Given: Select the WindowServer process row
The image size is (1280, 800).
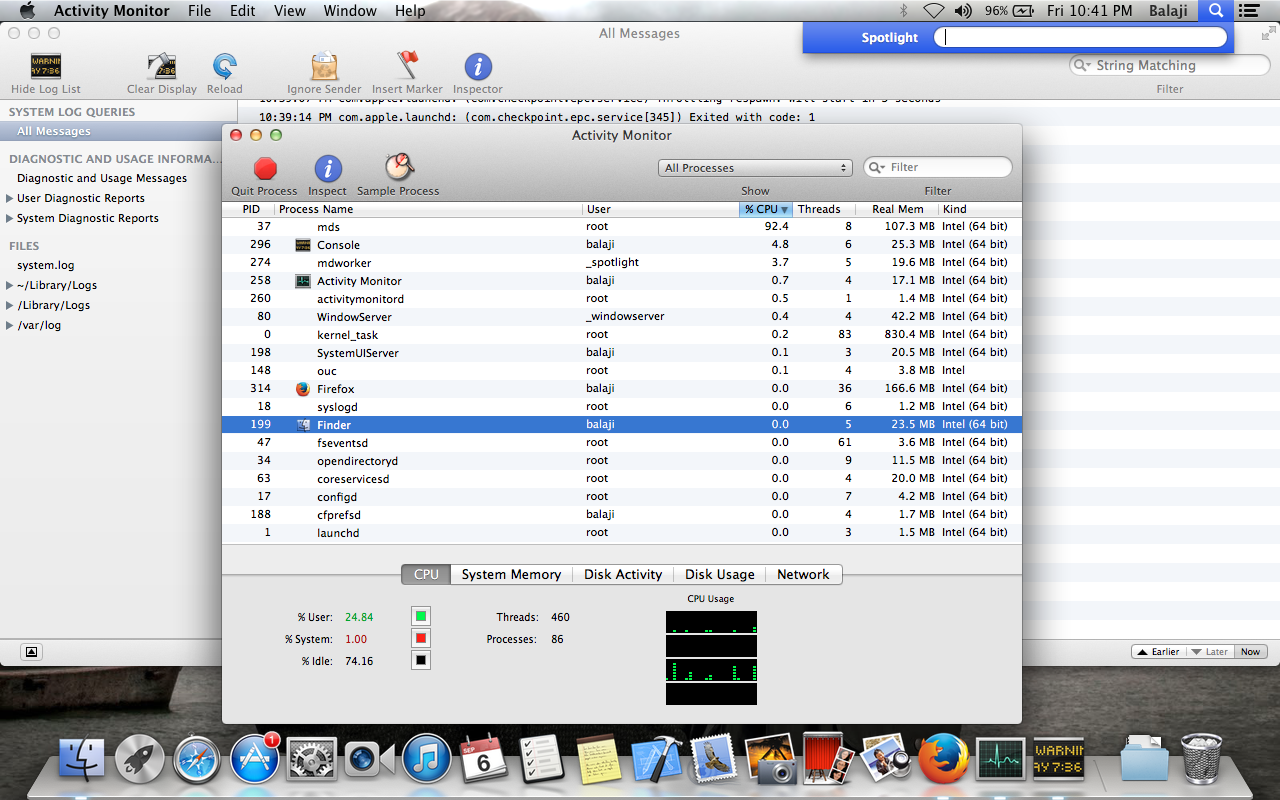Looking at the screenshot, I should point(622,317).
